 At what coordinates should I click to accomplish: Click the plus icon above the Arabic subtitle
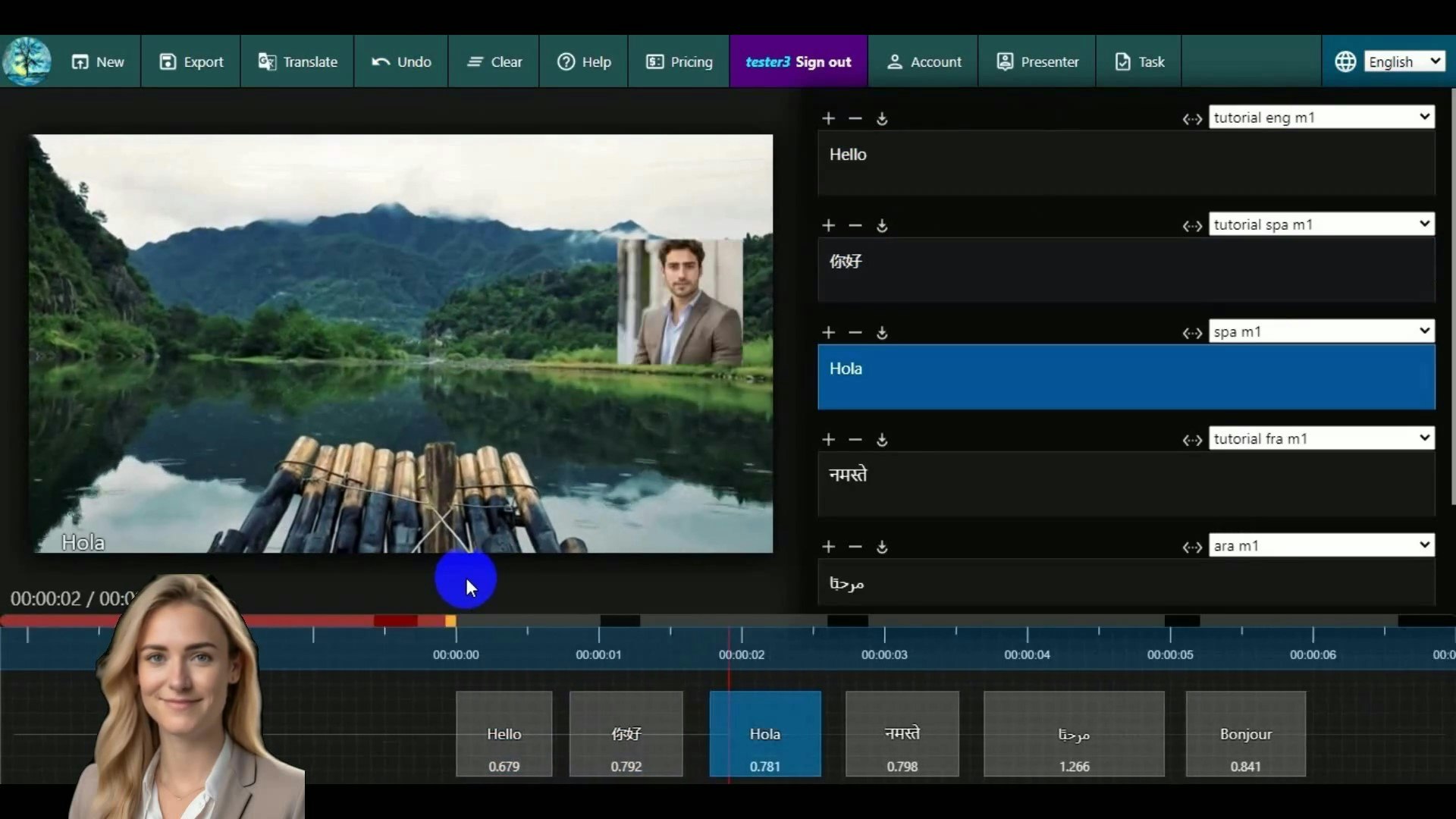(828, 547)
